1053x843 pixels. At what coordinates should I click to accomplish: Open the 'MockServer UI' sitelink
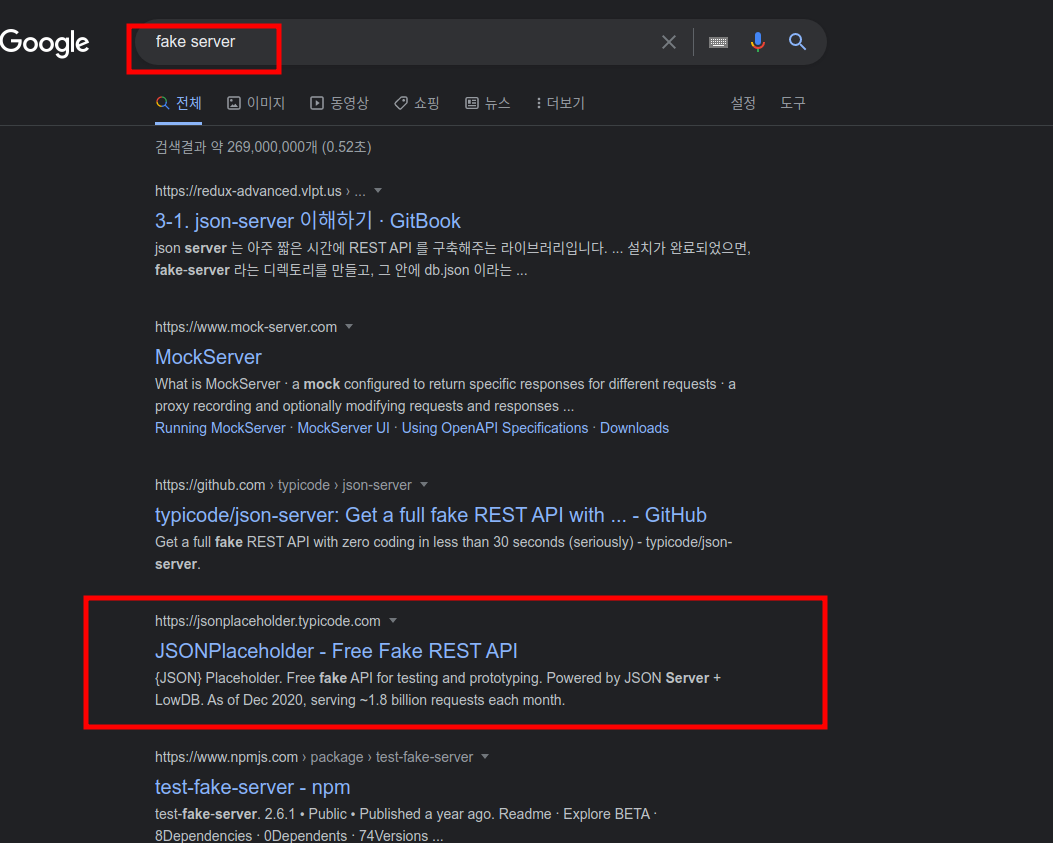click(343, 428)
